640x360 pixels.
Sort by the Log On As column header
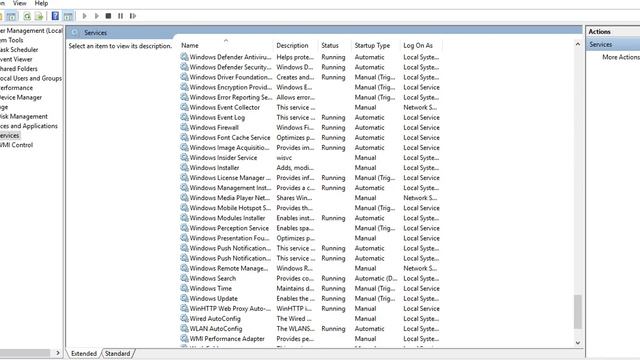coord(422,45)
